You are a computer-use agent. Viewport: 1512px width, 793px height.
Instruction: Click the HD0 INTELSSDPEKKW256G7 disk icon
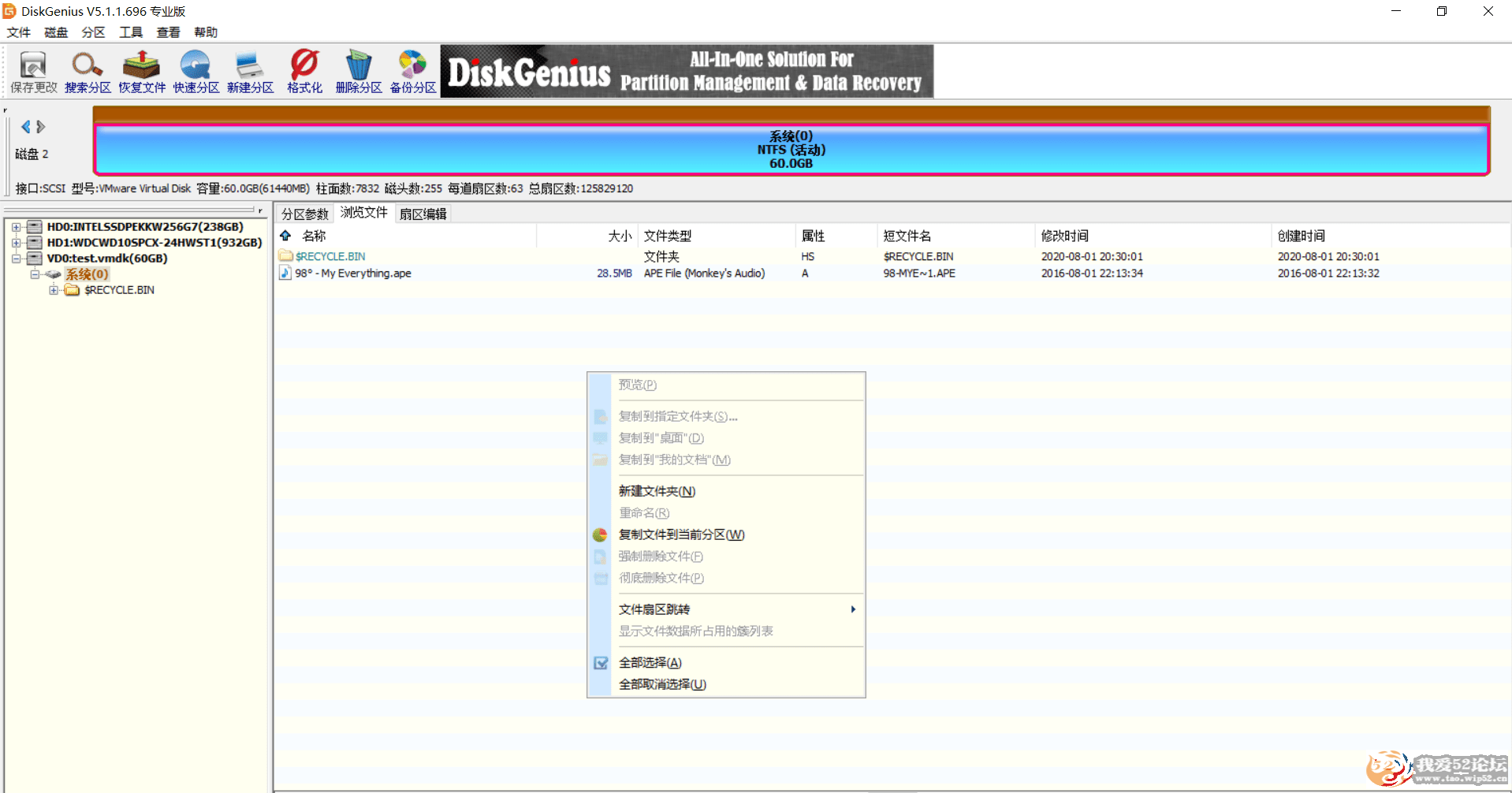34,226
